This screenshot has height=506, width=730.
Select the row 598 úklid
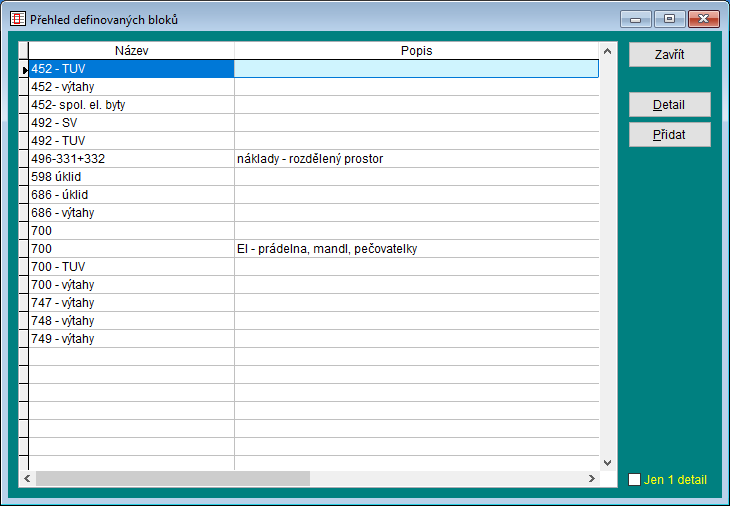click(131, 177)
